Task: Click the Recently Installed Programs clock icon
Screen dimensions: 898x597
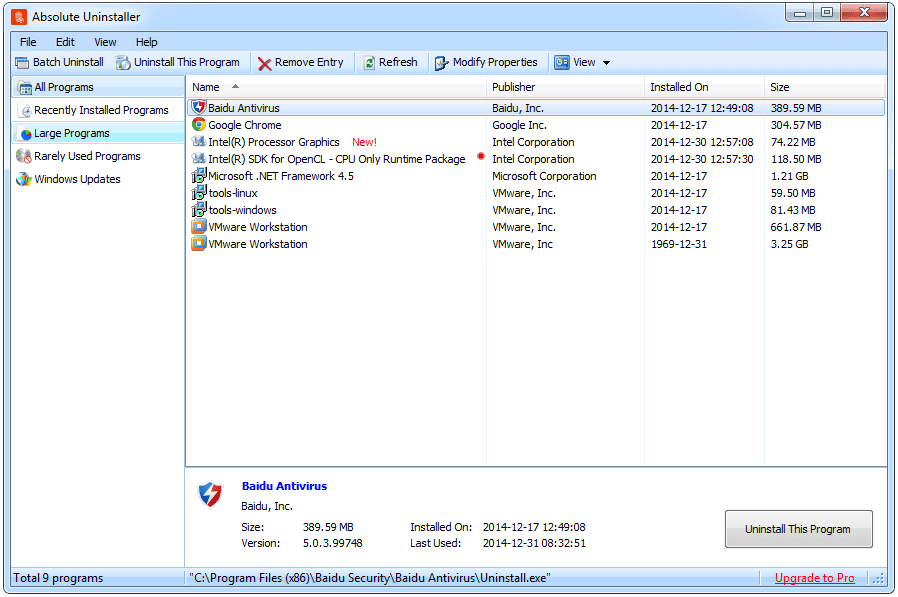Action: (24, 110)
